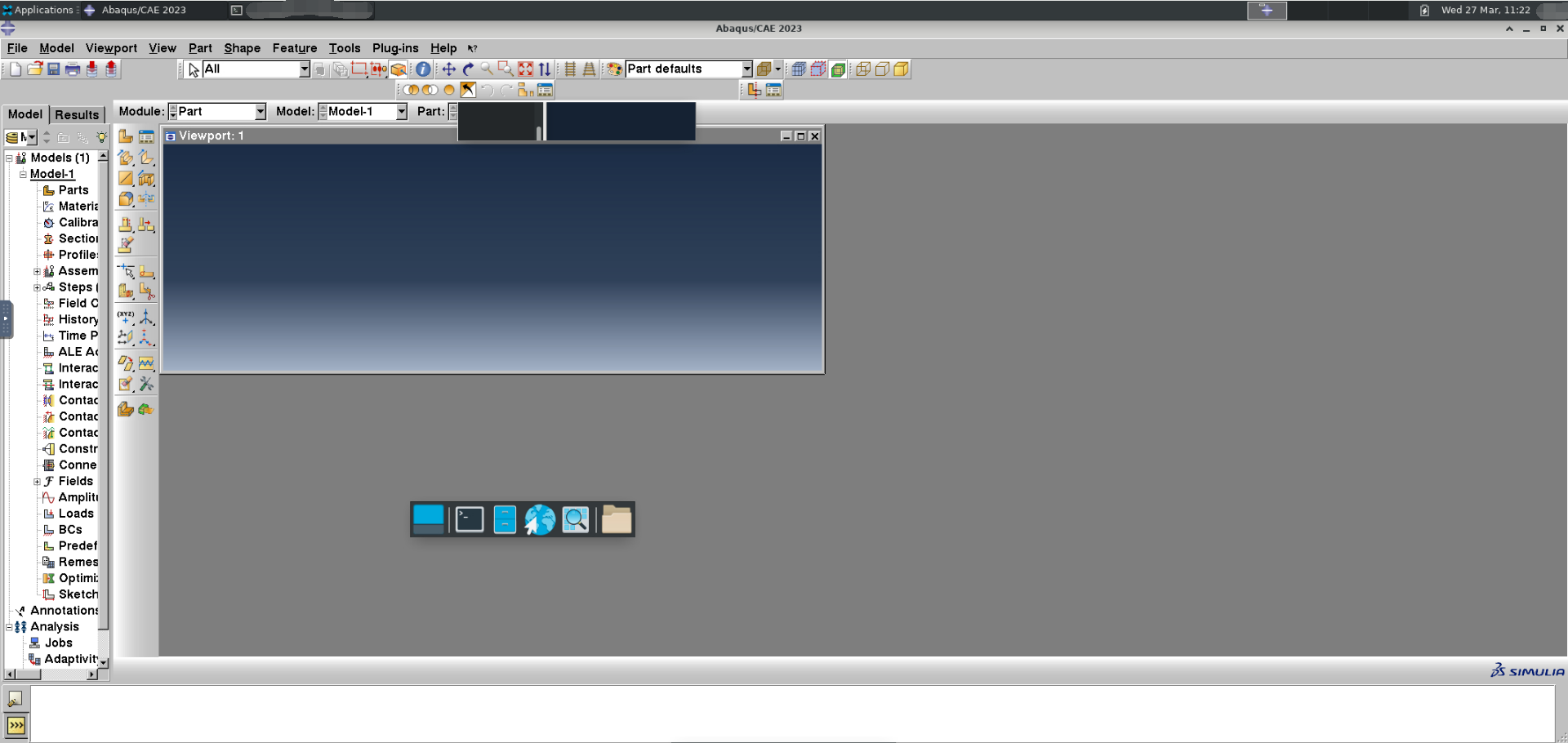Viewport: 1568px width, 743px height.
Task: Click the wrench-and-screwdriver repair tools icon
Action: [x=146, y=384]
